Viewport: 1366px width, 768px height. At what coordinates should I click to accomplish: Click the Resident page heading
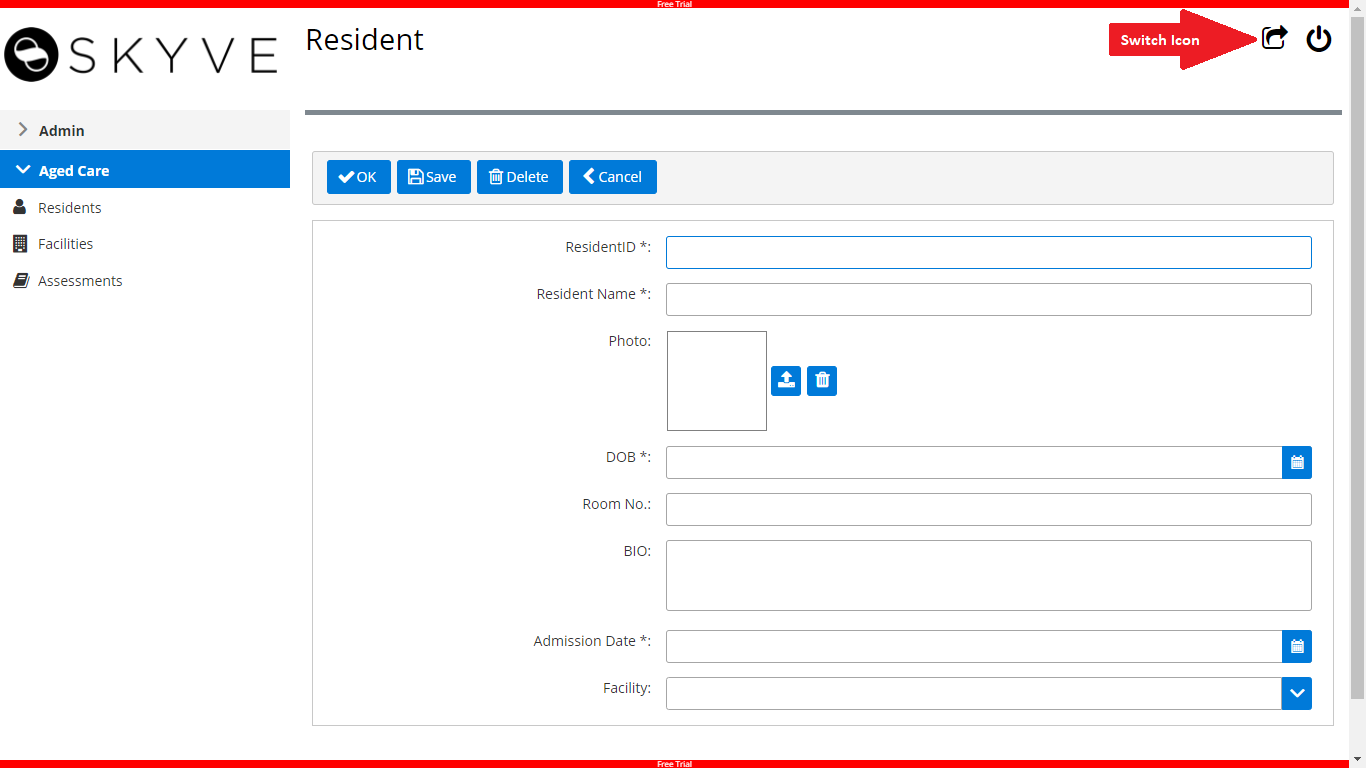coord(364,39)
